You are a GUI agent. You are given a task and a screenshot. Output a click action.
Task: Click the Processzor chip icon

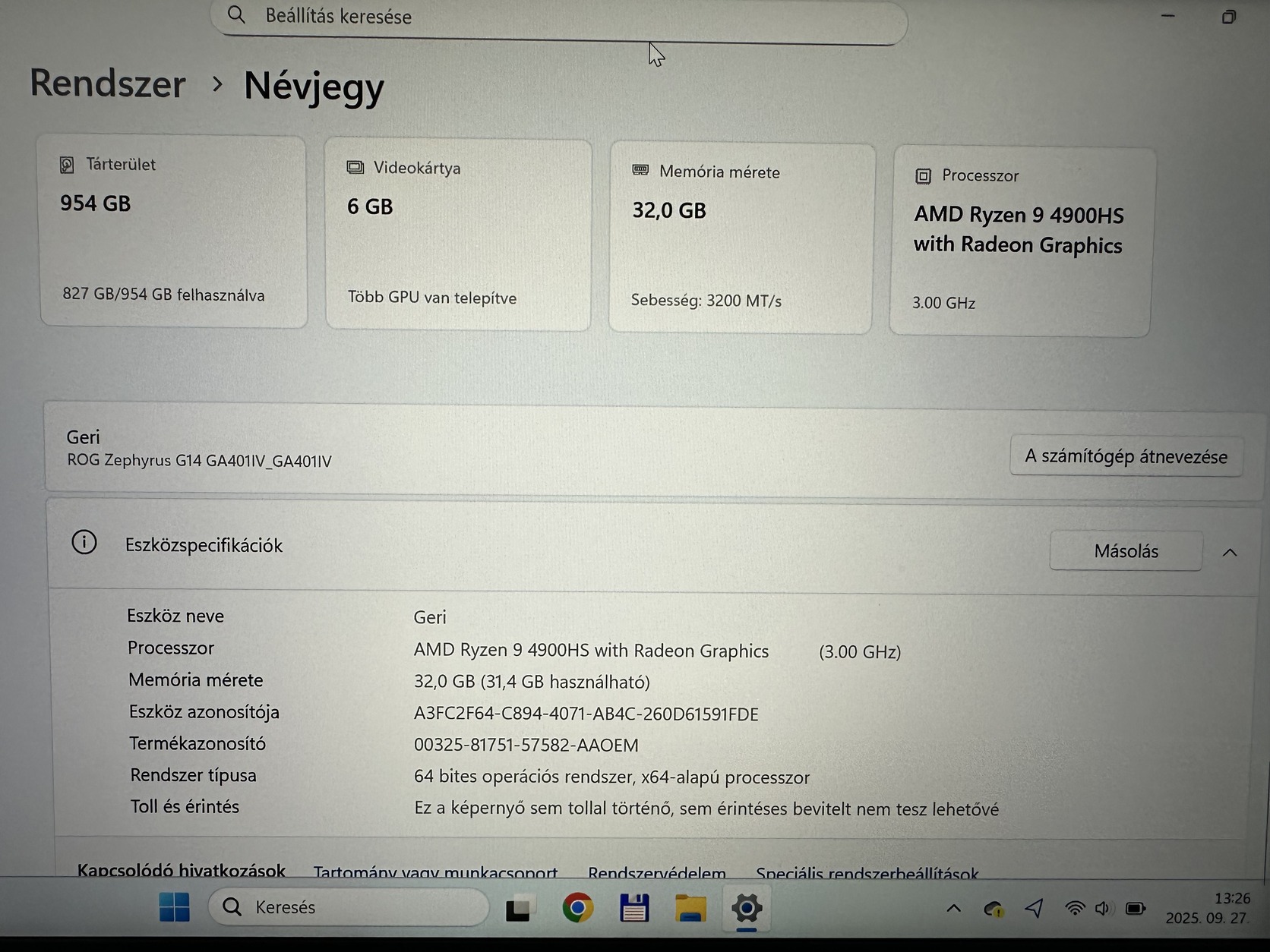pos(923,176)
